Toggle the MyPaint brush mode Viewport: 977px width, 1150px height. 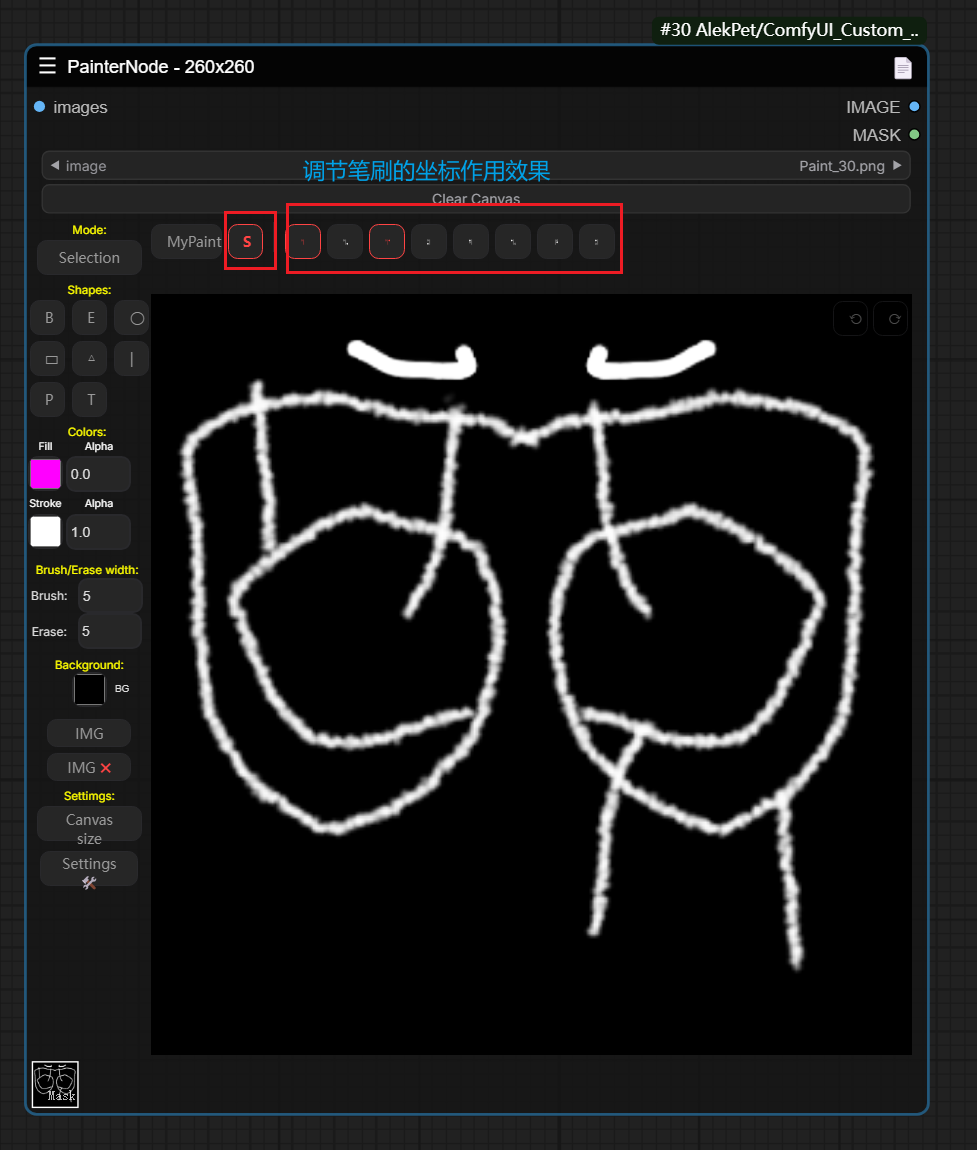pos(194,242)
